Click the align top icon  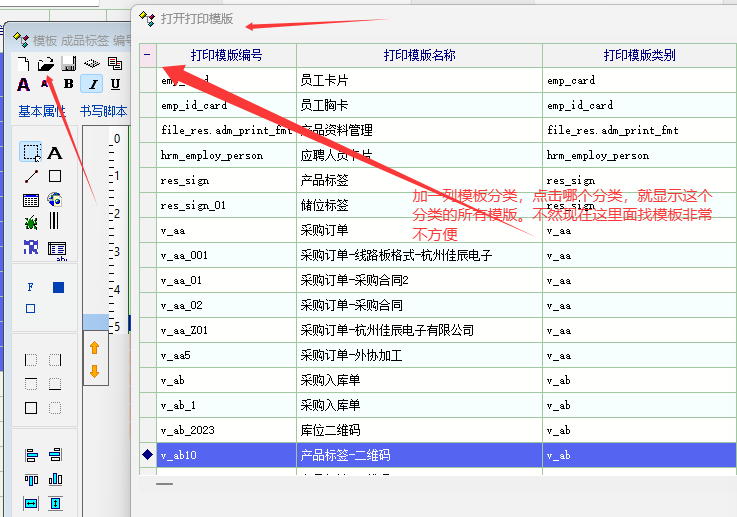(31, 479)
